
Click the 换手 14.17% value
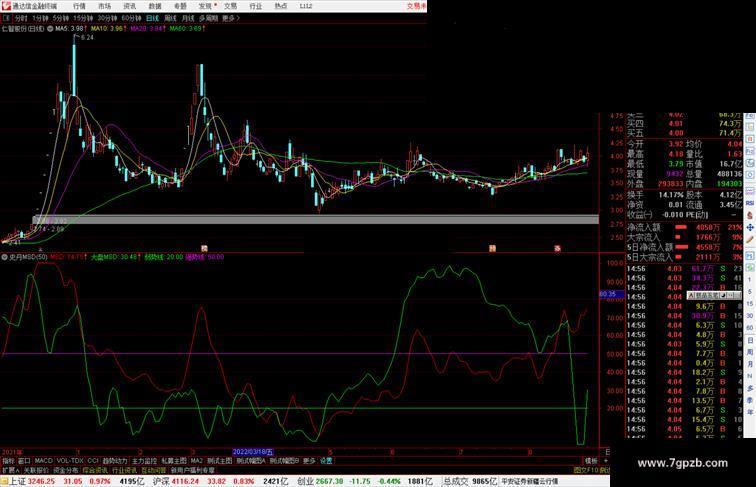point(671,195)
